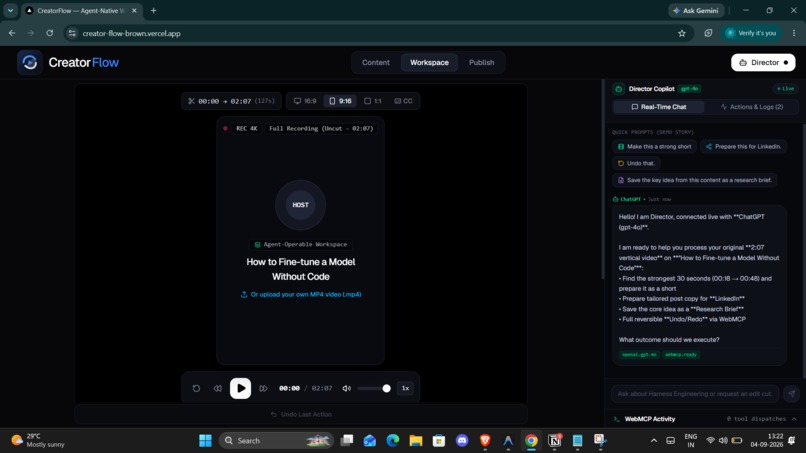Go back in the browser
The image size is (806, 453).
click(12, 33)
